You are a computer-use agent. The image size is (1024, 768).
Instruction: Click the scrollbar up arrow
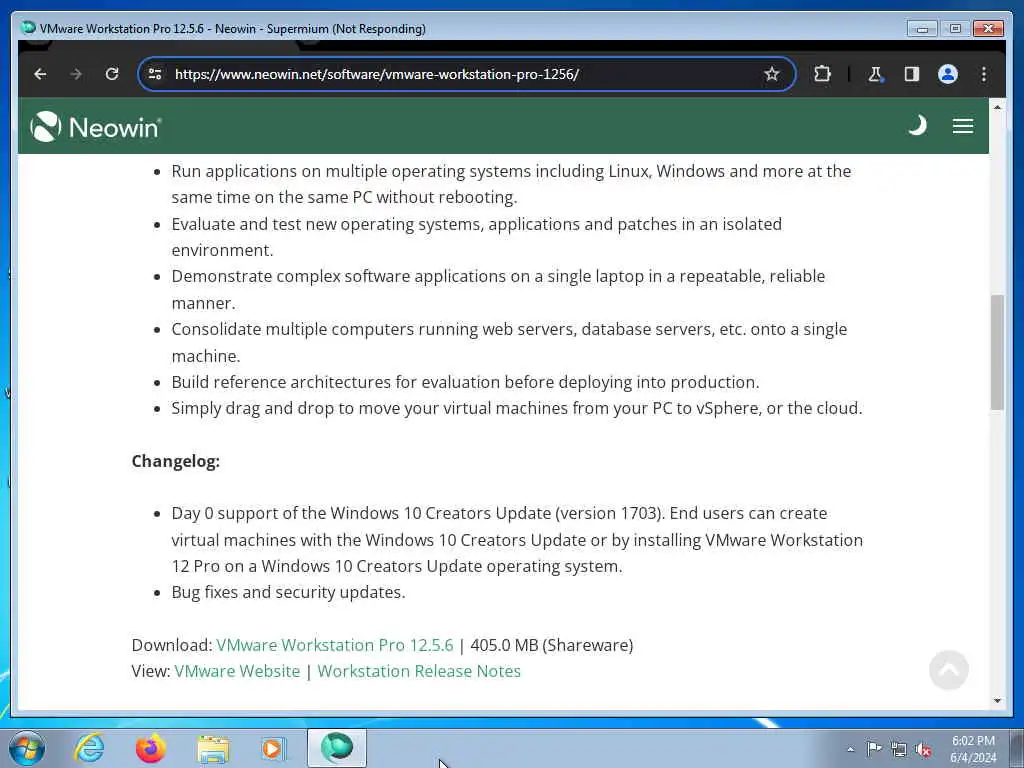point(997,107)
